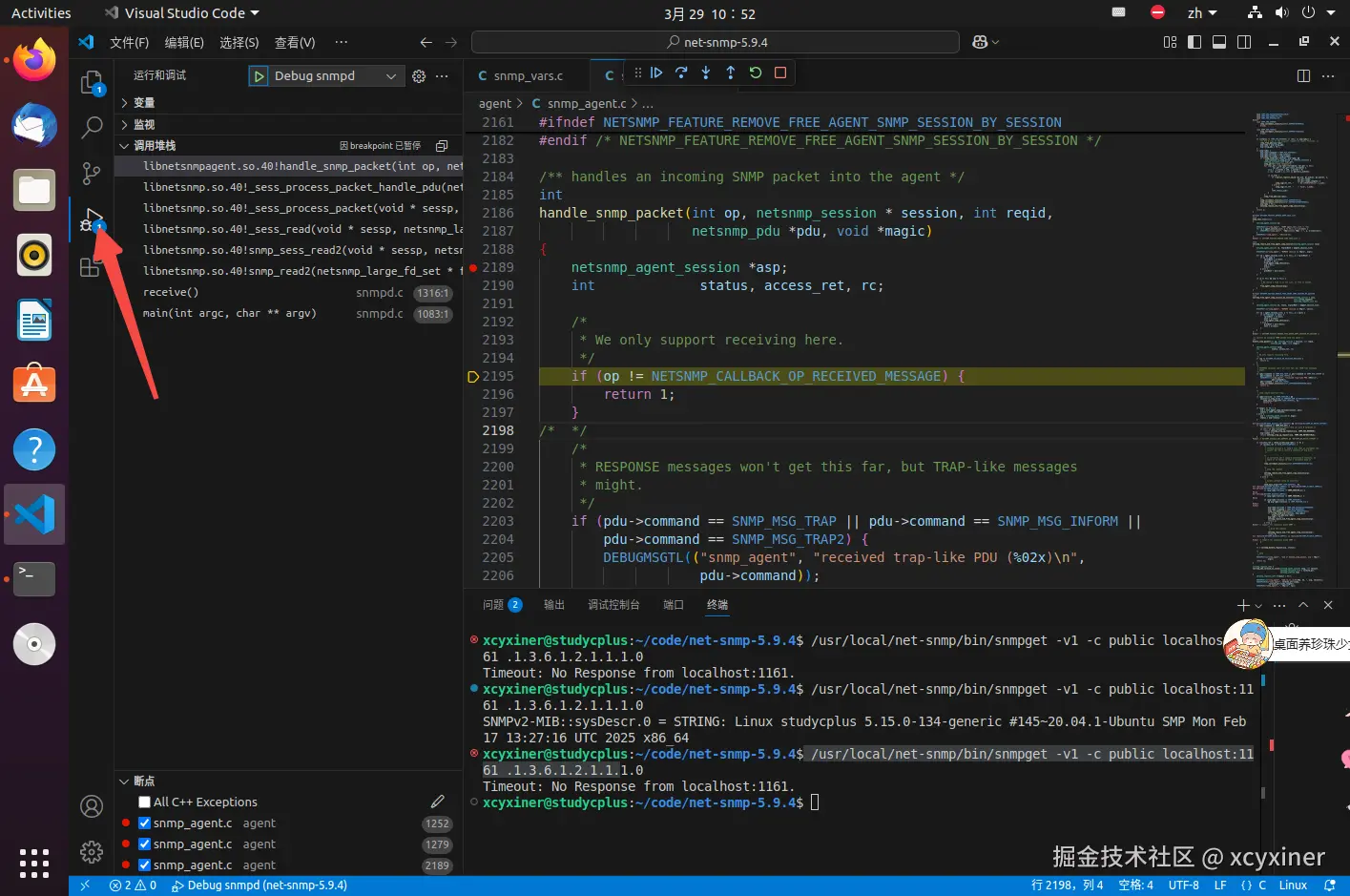The image size is (1350, 896).
Task: Open the 文件(F) menu
Action: 129,43
